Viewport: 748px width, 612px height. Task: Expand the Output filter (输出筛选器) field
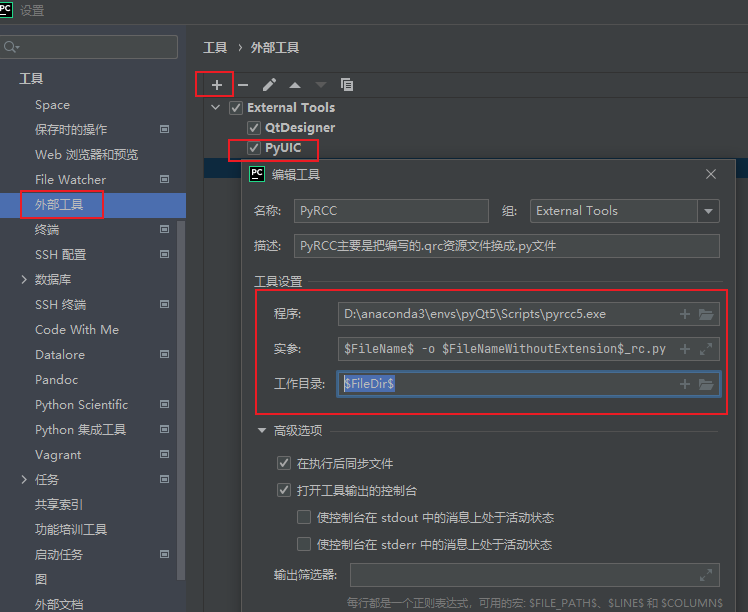click(706, 575)
